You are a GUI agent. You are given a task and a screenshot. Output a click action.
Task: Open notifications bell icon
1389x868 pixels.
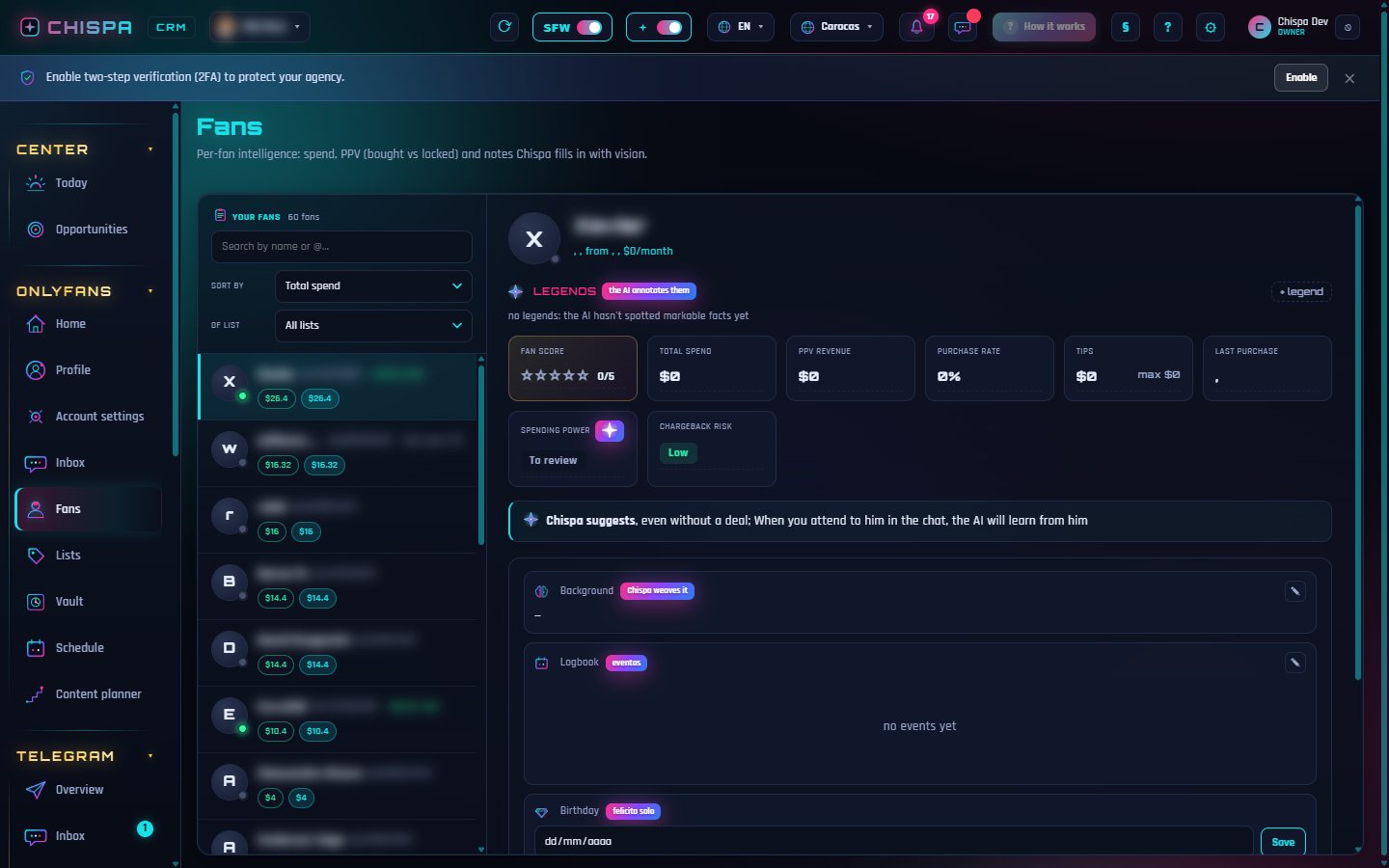click(x=916, y=27)
